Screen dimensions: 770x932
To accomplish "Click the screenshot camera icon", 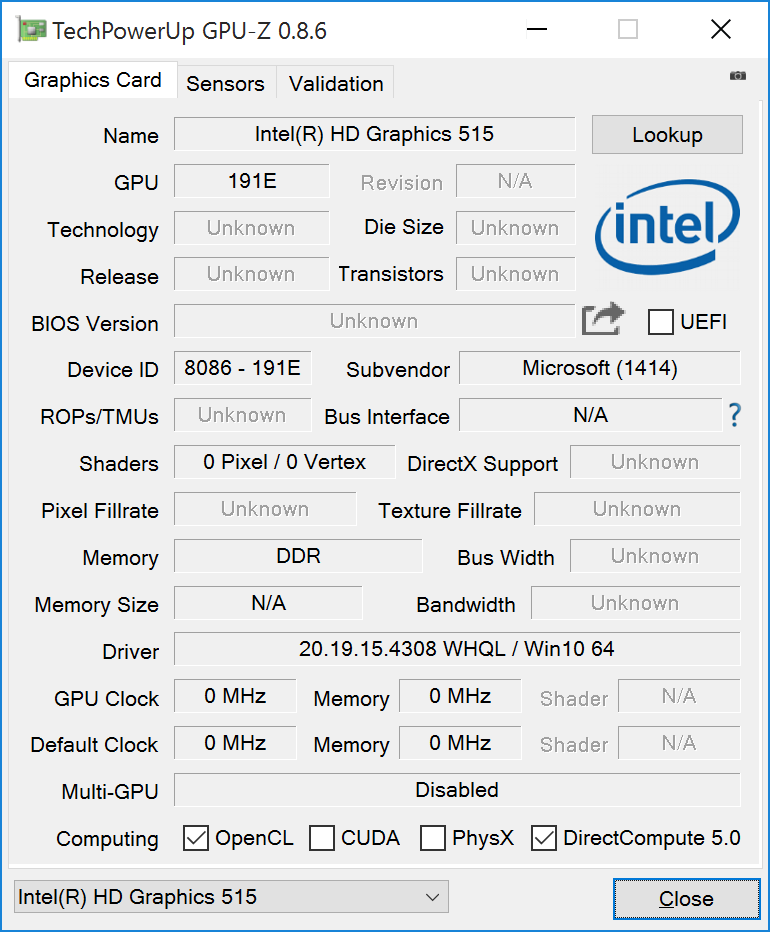I will click(737, 75).
